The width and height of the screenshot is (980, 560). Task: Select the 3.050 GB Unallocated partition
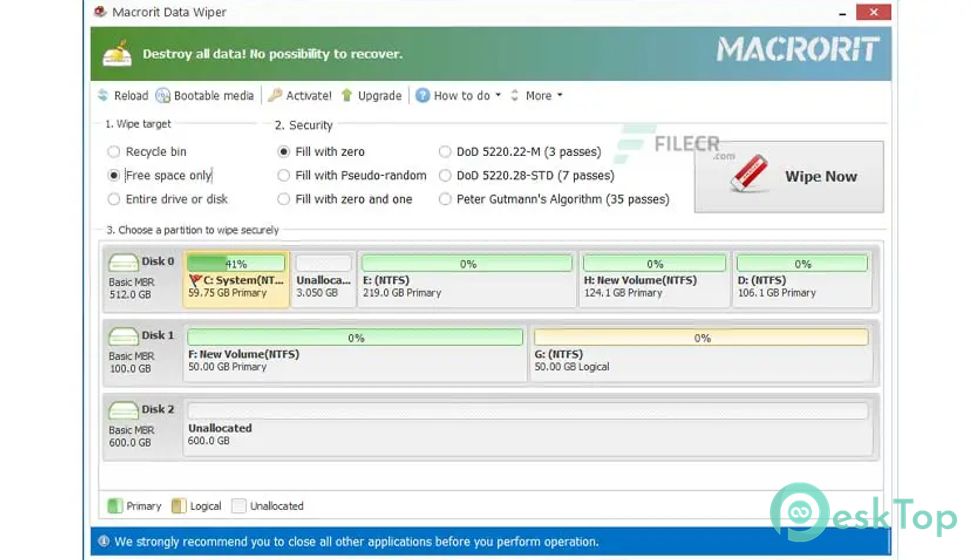pyautogui.click(x=323, y=279)
